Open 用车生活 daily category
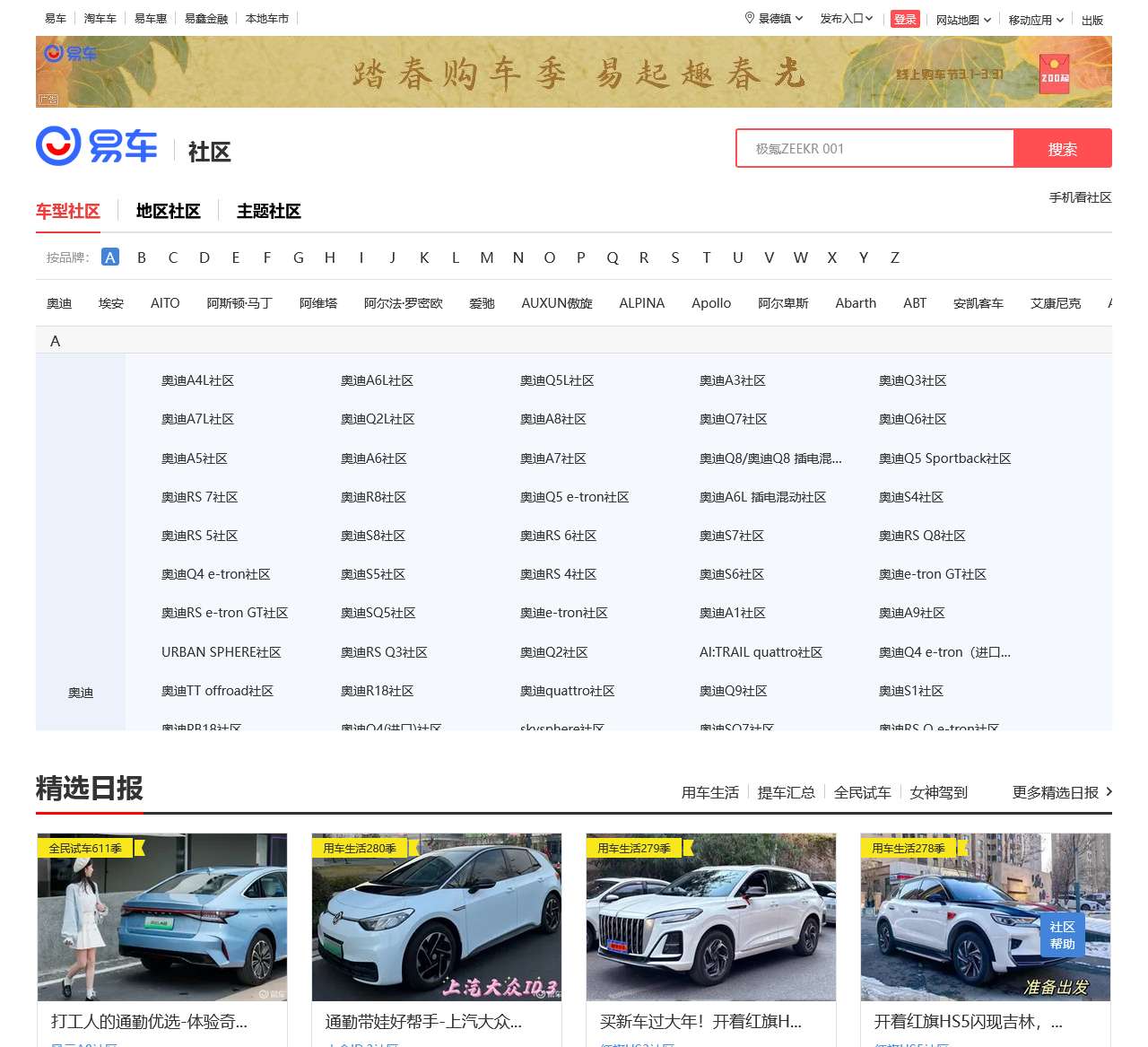Image resolution: width=1148 pixels, height=1047 pixels. tap(710, 792)
